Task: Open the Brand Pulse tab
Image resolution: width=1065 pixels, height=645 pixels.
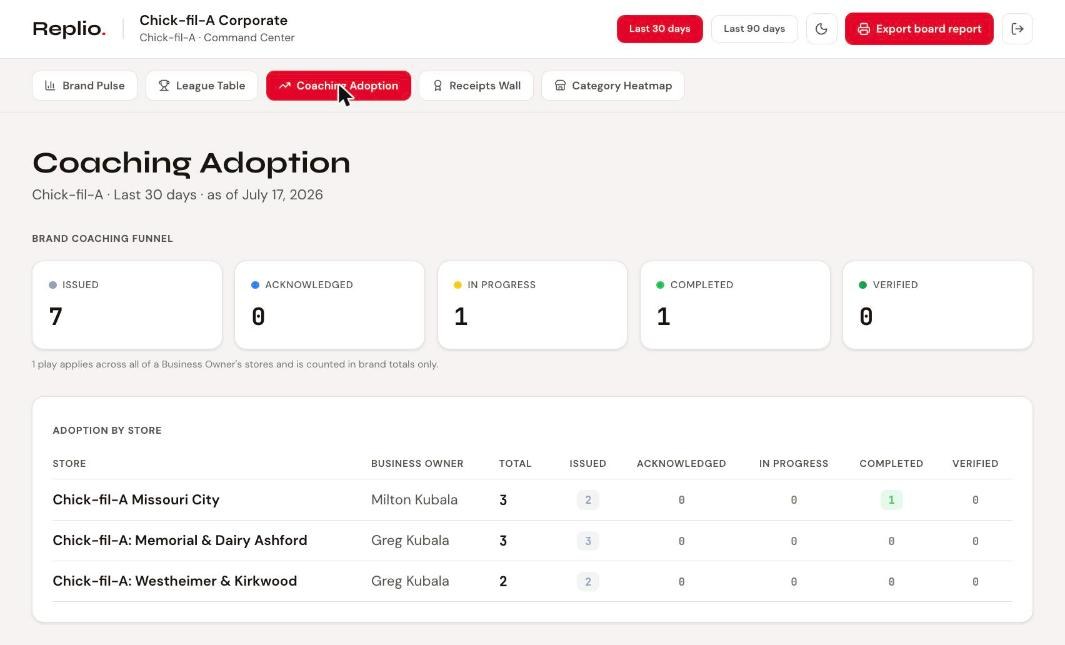Action: click(x=85, y=86)
